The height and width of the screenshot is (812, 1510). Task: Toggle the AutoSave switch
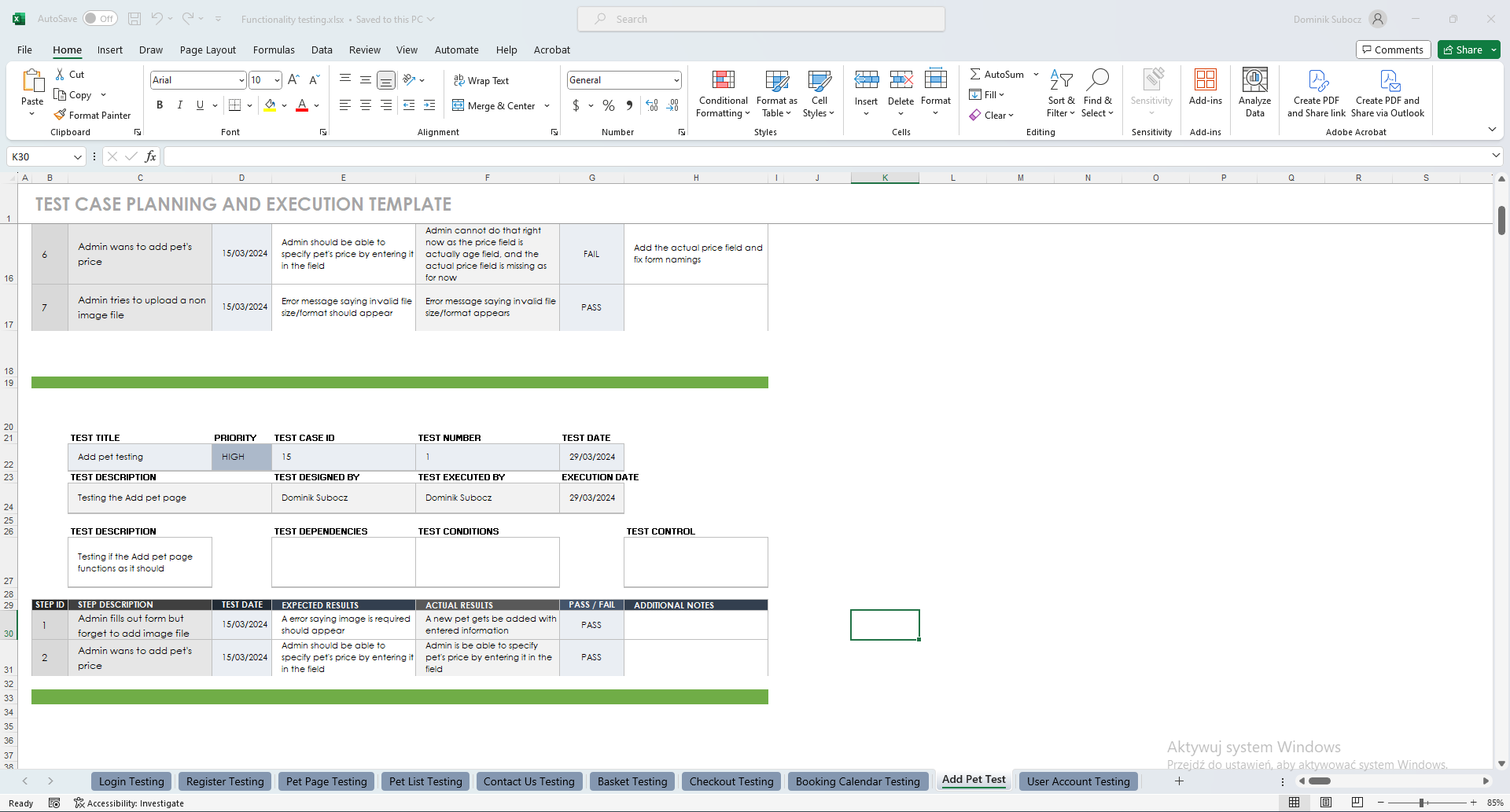click(x=100, y=18)
